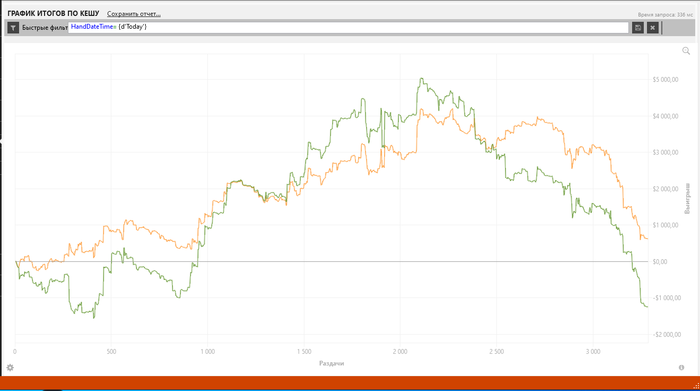Viewport: 700px width, 391px height.
Task: Click the window resize grip in corner
Action: [x=696, y=387]
